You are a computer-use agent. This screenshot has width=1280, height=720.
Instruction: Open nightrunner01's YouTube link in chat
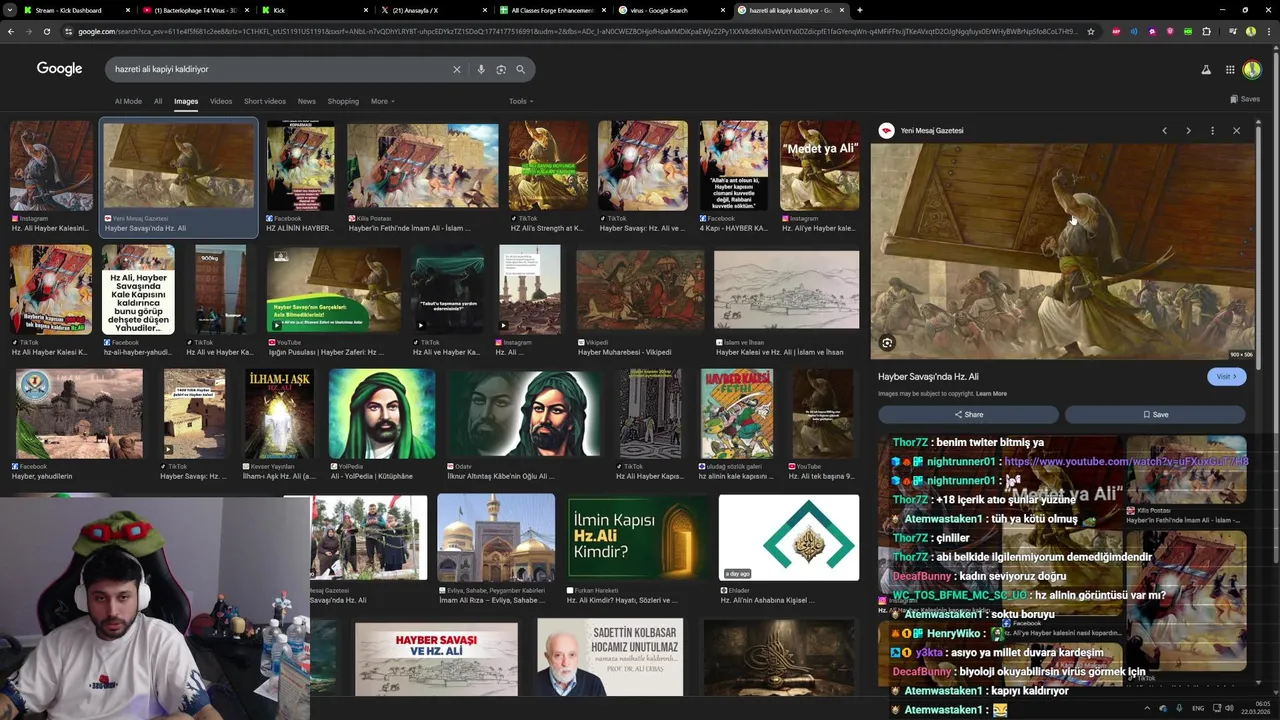(x=1126, y=462)
